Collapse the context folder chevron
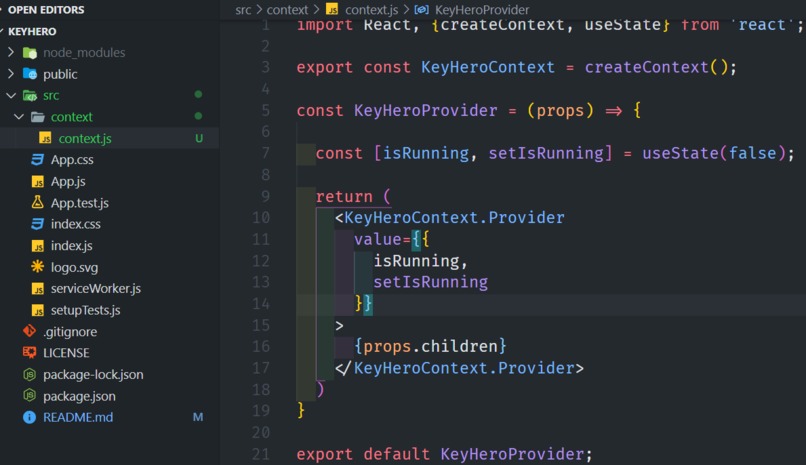The image size is (806, 465). click(19, 117)
